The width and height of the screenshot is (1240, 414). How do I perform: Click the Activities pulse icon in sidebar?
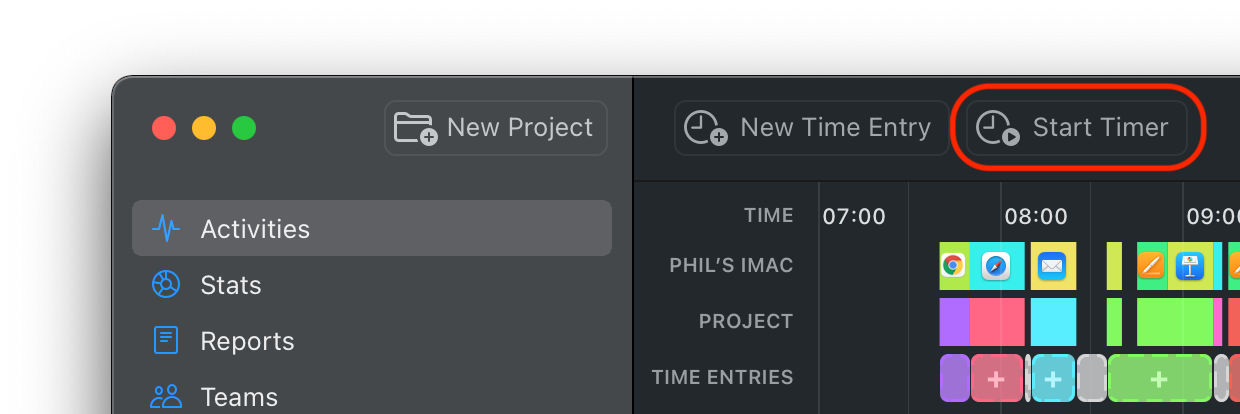(x=165, y=229)
